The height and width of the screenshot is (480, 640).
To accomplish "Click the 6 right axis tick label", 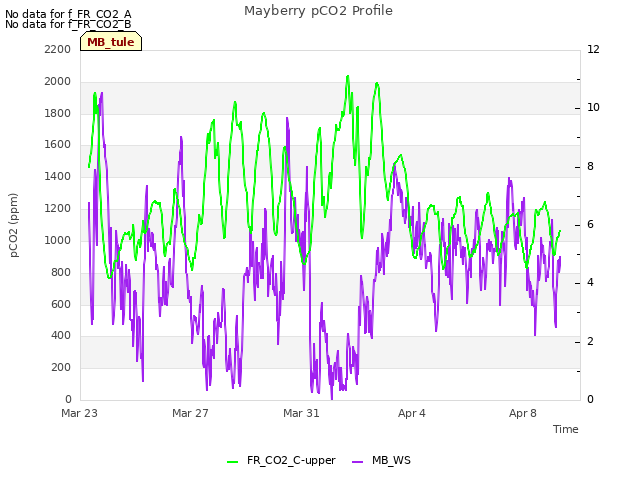I will click(x=590, y=224).
